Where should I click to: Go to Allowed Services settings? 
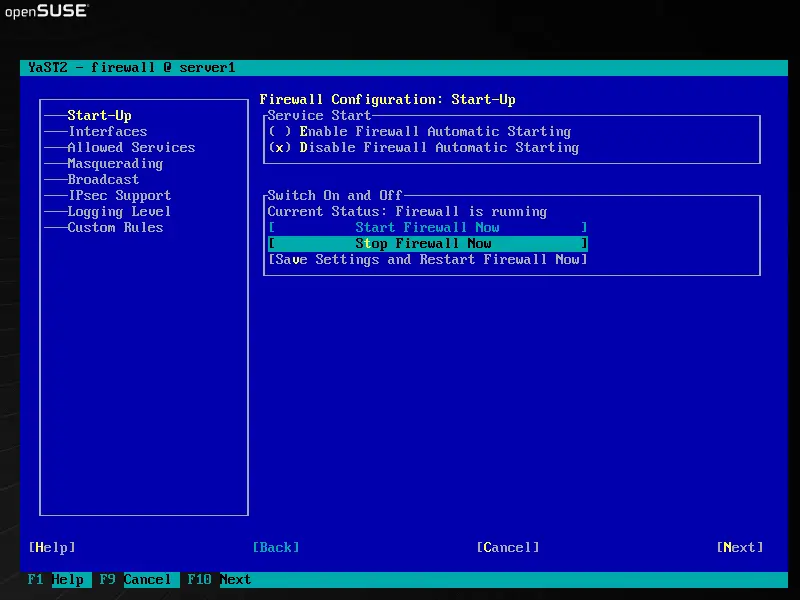click(131, 147)
